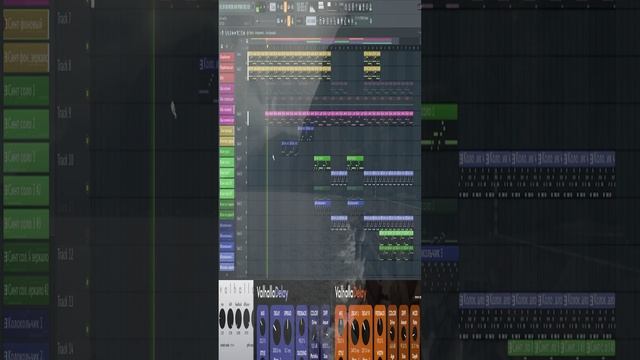Adjust MOD Rate knob on orange ValhallaDelay
This screenshot has width=640, height=360.
pos(415,334)
